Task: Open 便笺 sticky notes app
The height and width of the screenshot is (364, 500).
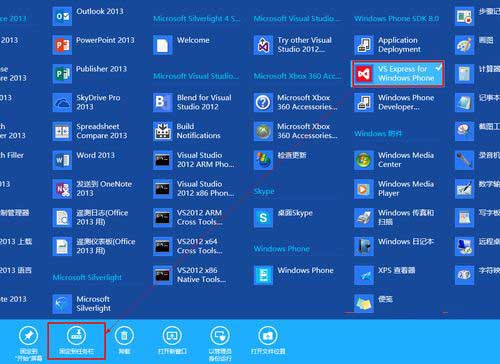Action: (374, 304)
